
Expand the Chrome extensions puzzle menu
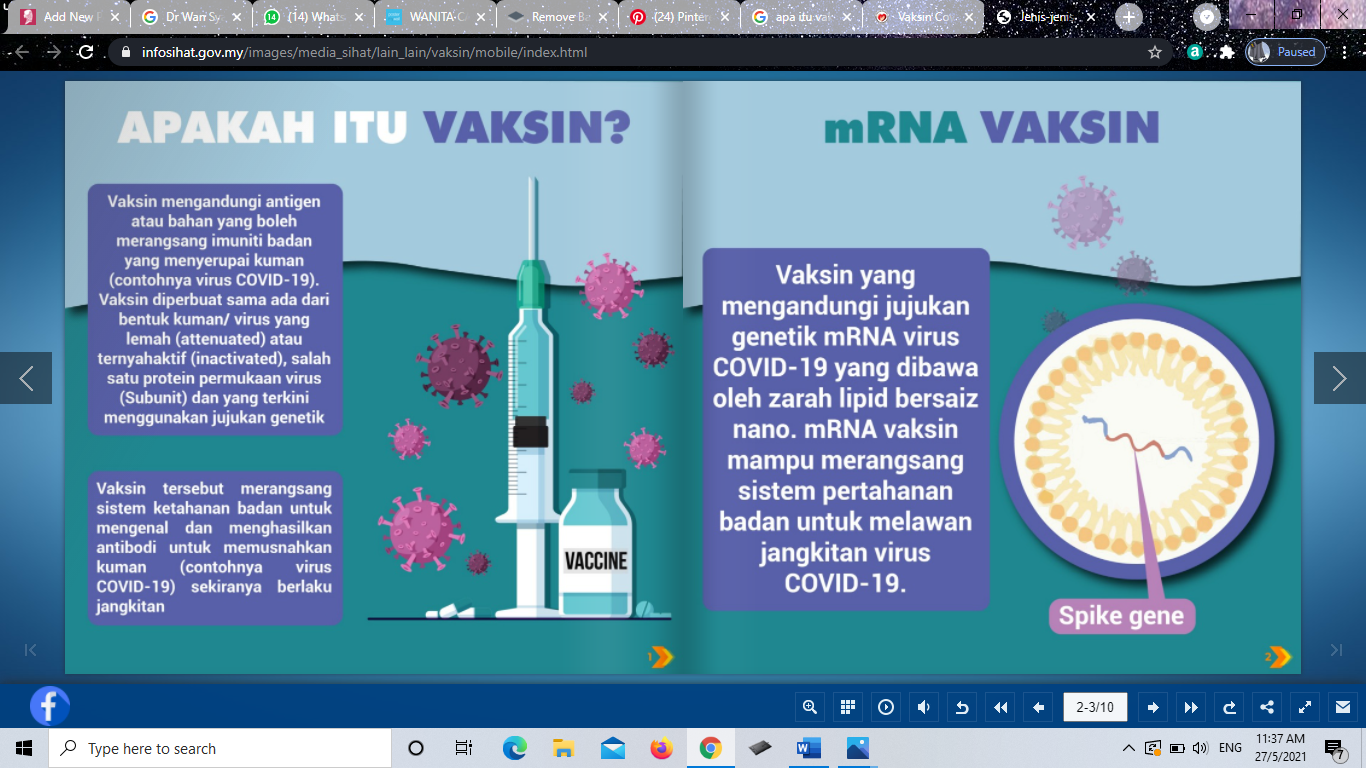[1228, 51]
